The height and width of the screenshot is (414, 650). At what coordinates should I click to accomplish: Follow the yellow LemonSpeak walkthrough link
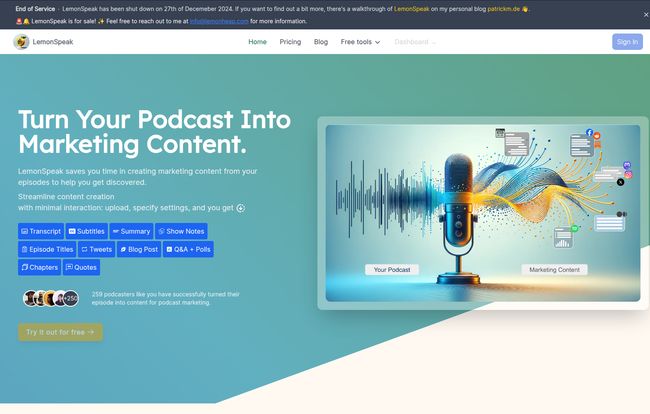(412, 9)
